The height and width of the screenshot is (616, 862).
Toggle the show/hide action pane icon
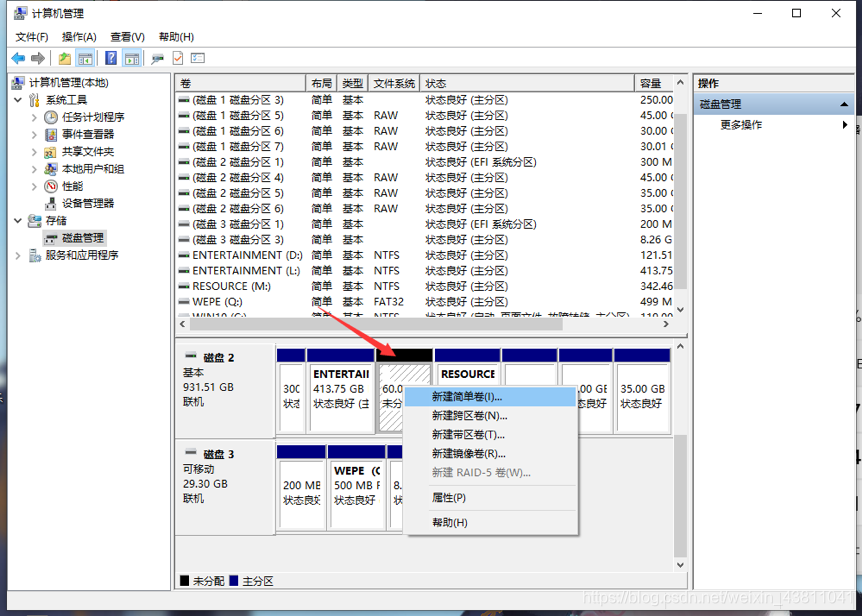tap(132, 58)
